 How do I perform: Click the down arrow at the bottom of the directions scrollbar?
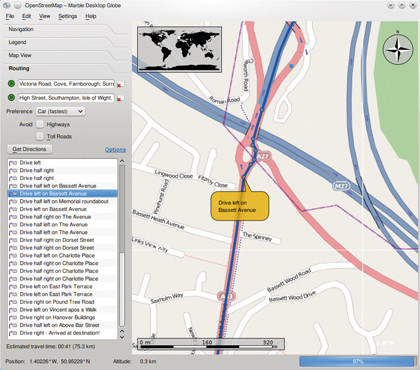point(122,337)
